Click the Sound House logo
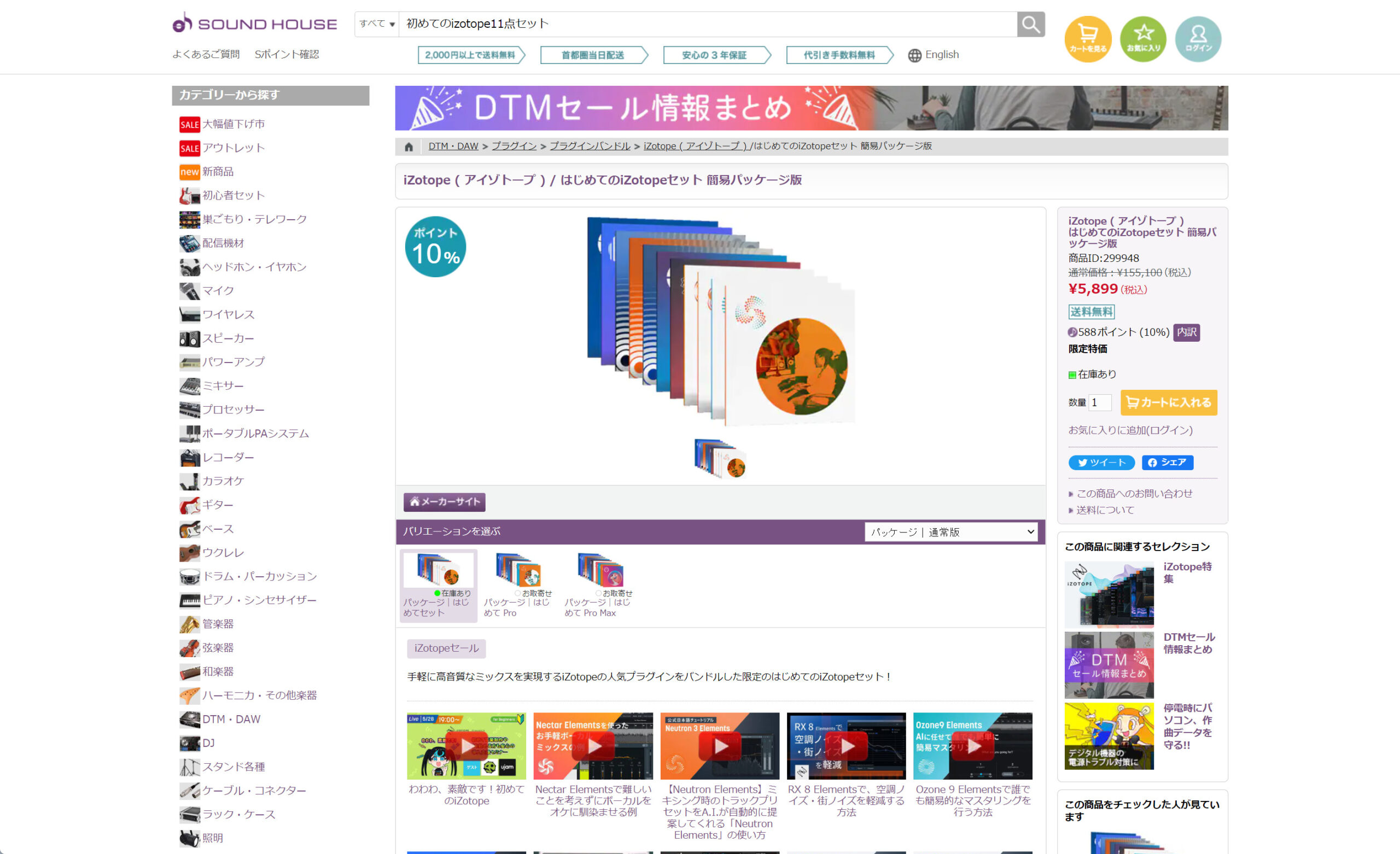This screenshot has height=854, width=1400. click(254, 24)
